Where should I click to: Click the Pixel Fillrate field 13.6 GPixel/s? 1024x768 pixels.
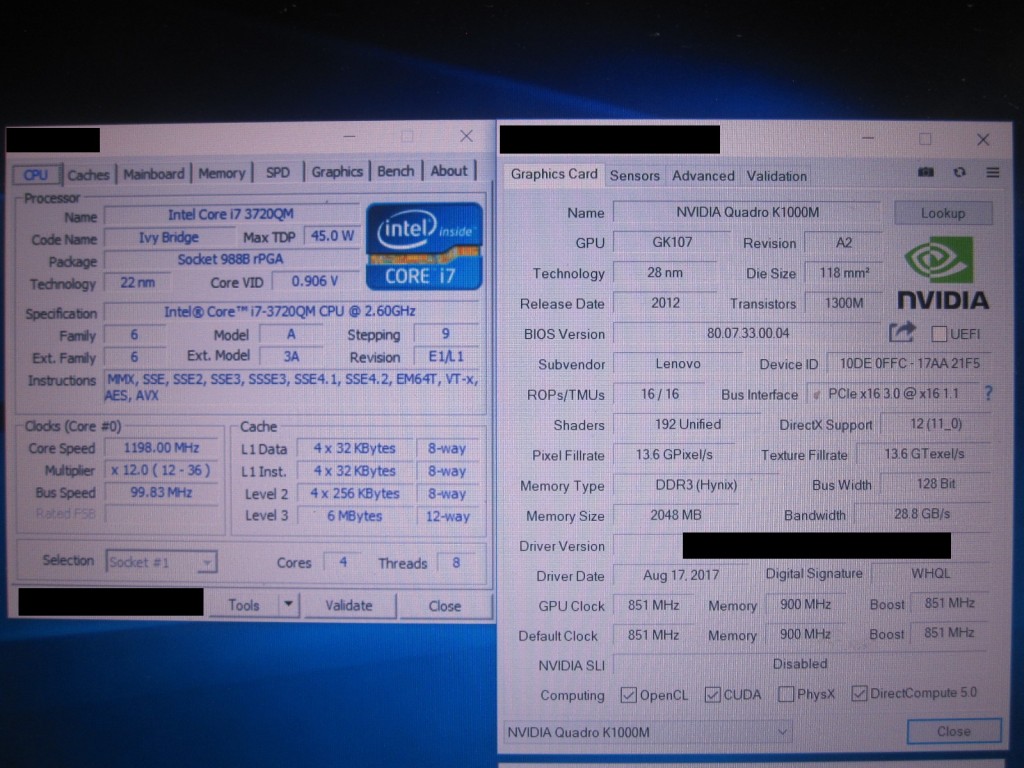(674, 455)
